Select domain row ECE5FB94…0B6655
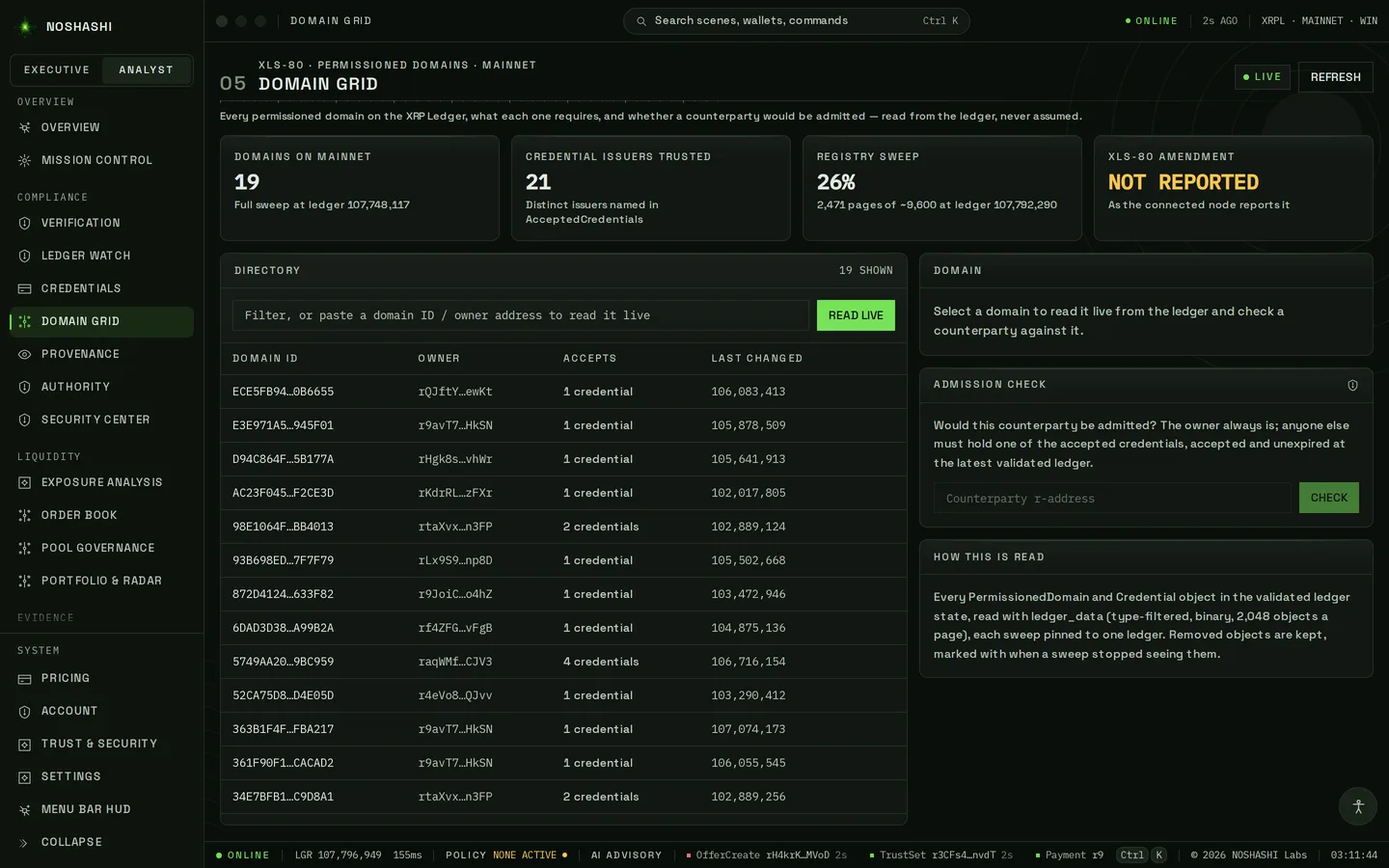1389x868 pixels. point(563,392)
